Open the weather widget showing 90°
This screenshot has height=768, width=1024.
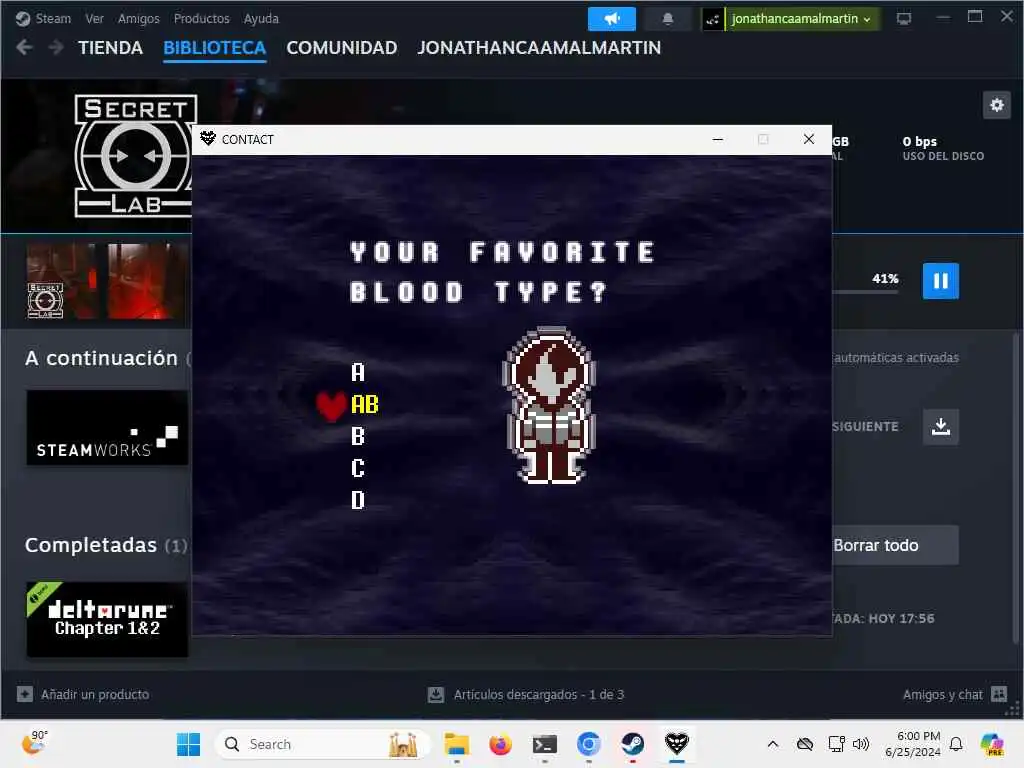[x=33, y=743]
